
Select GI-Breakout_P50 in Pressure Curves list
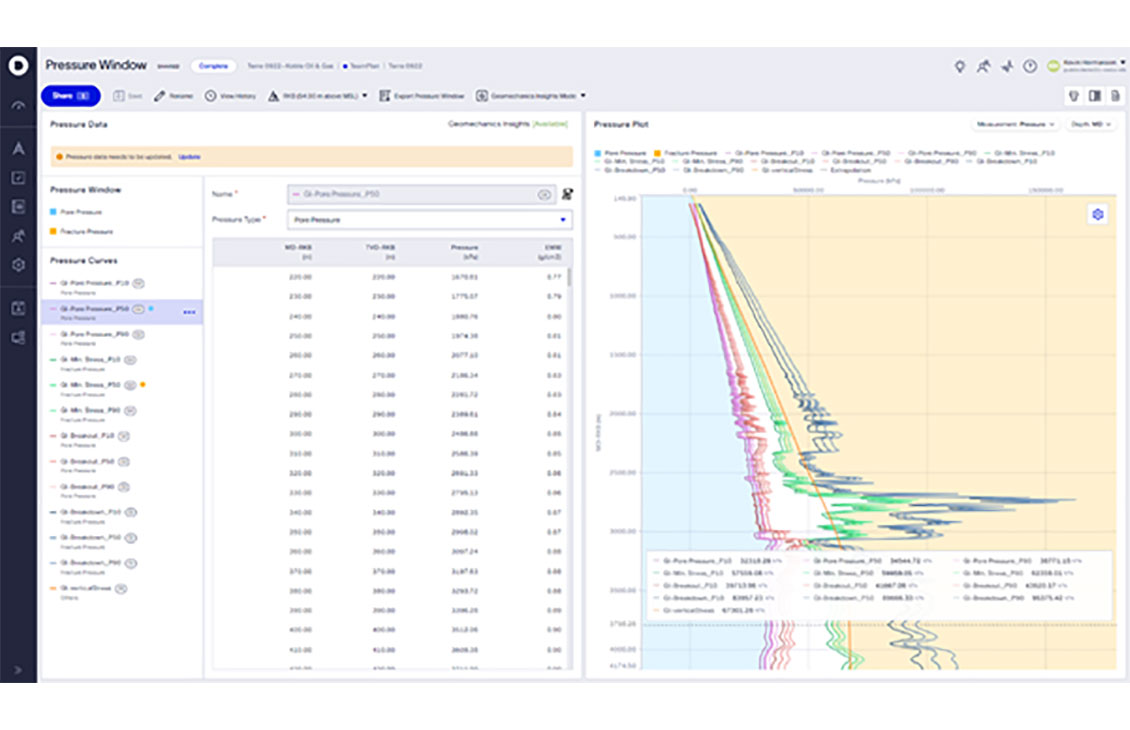coord(86,461)
